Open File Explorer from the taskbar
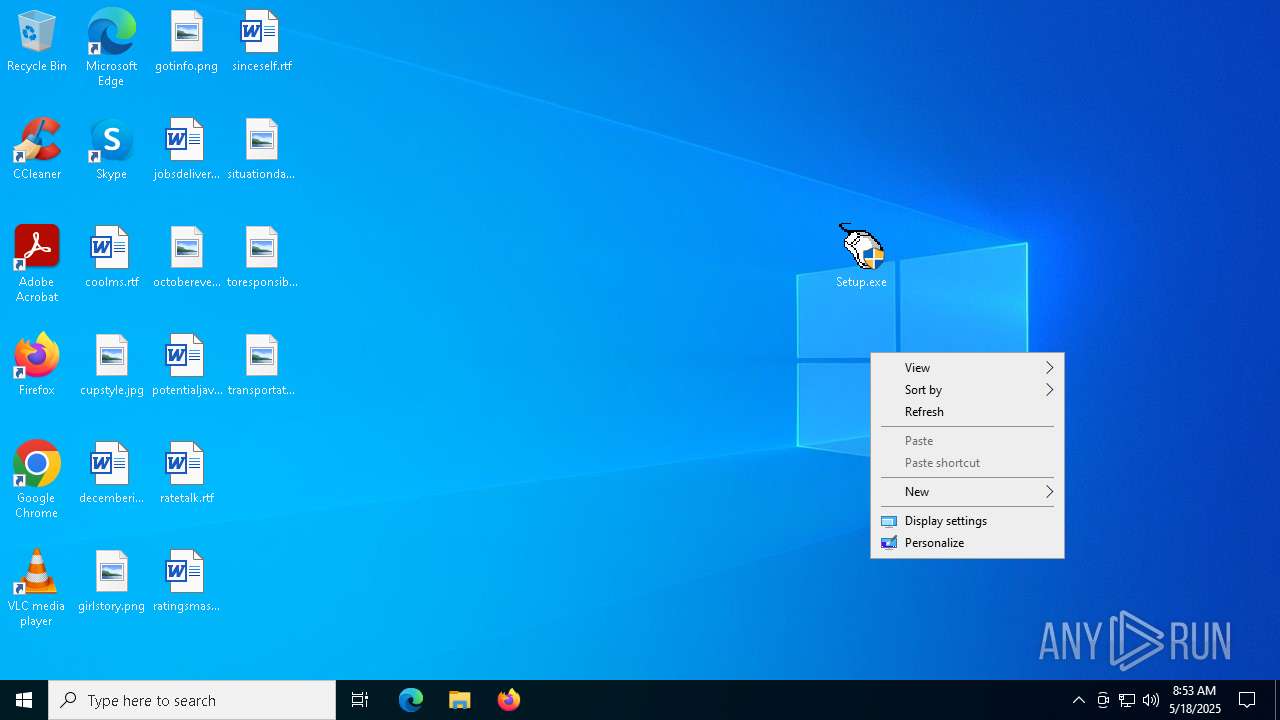 tap(460, 700)
